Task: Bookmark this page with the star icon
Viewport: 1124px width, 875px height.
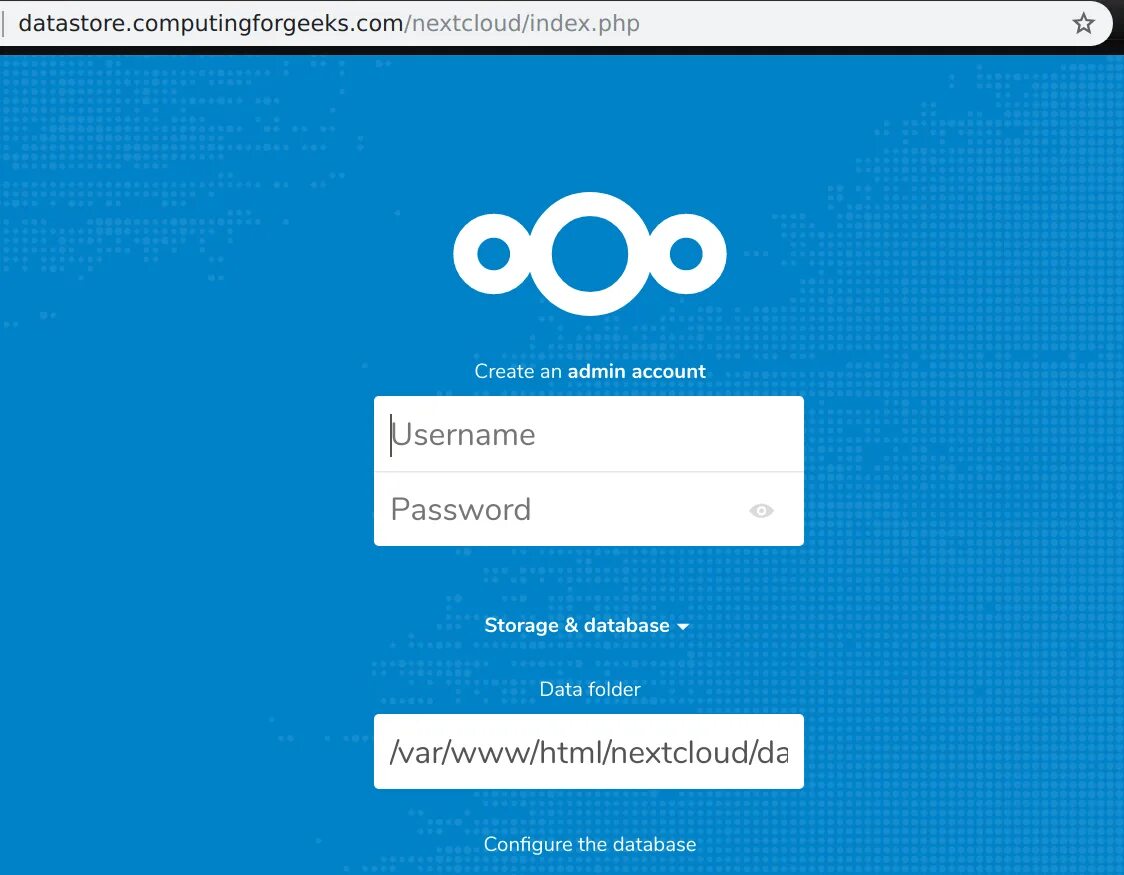Action: [x=1083, y=24]
